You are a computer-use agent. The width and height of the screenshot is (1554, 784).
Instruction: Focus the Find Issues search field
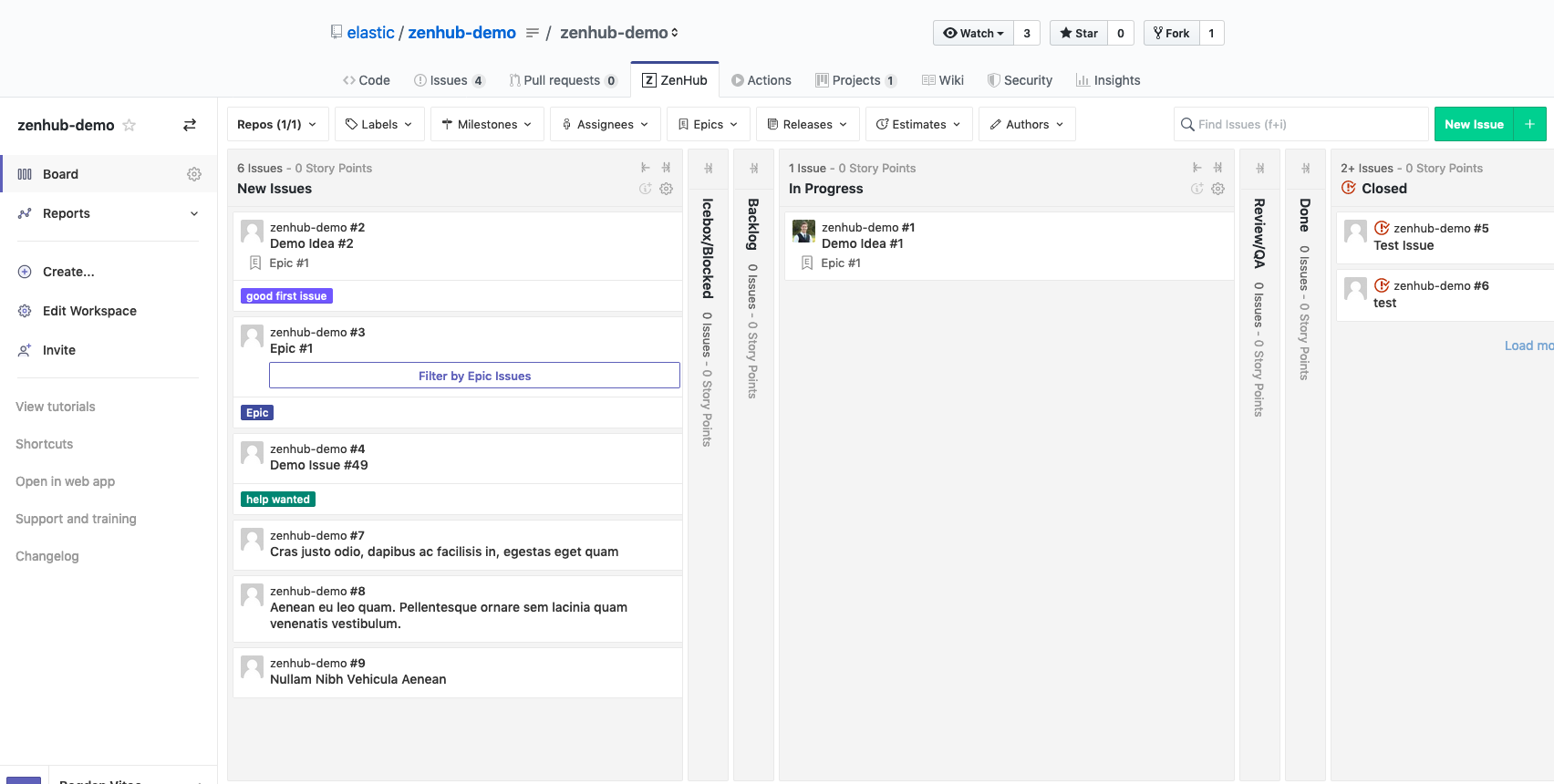pyautogui.click(x=1301, y=124)
